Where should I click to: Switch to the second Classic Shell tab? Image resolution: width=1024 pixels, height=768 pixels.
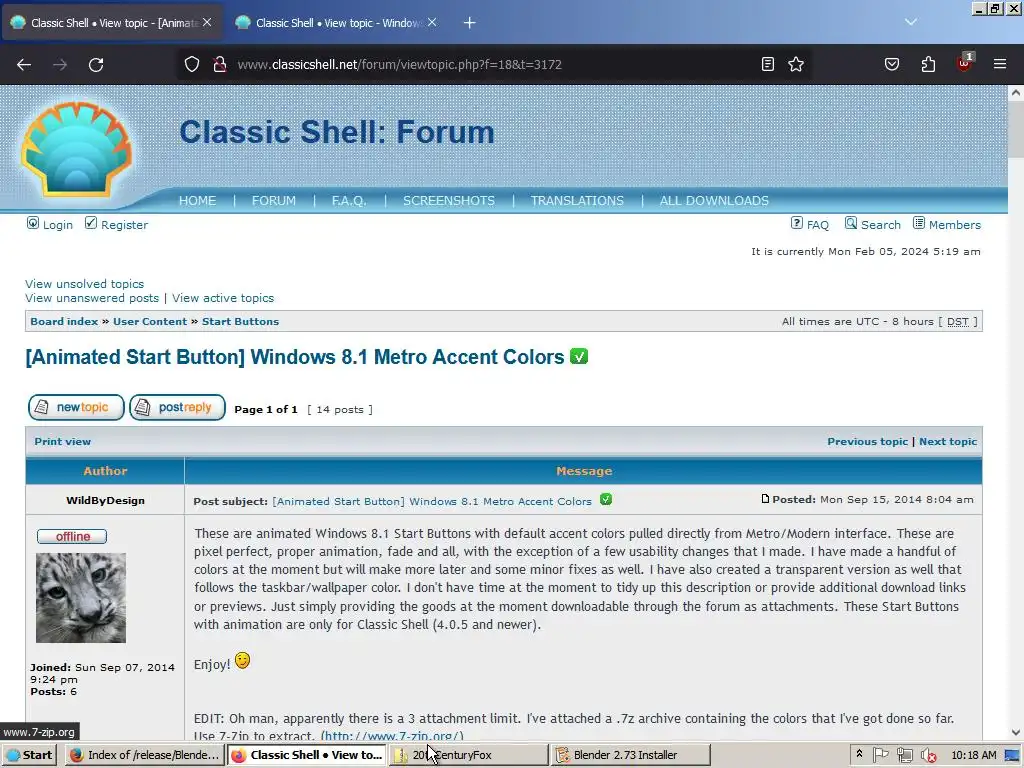(x=336, y=23)
